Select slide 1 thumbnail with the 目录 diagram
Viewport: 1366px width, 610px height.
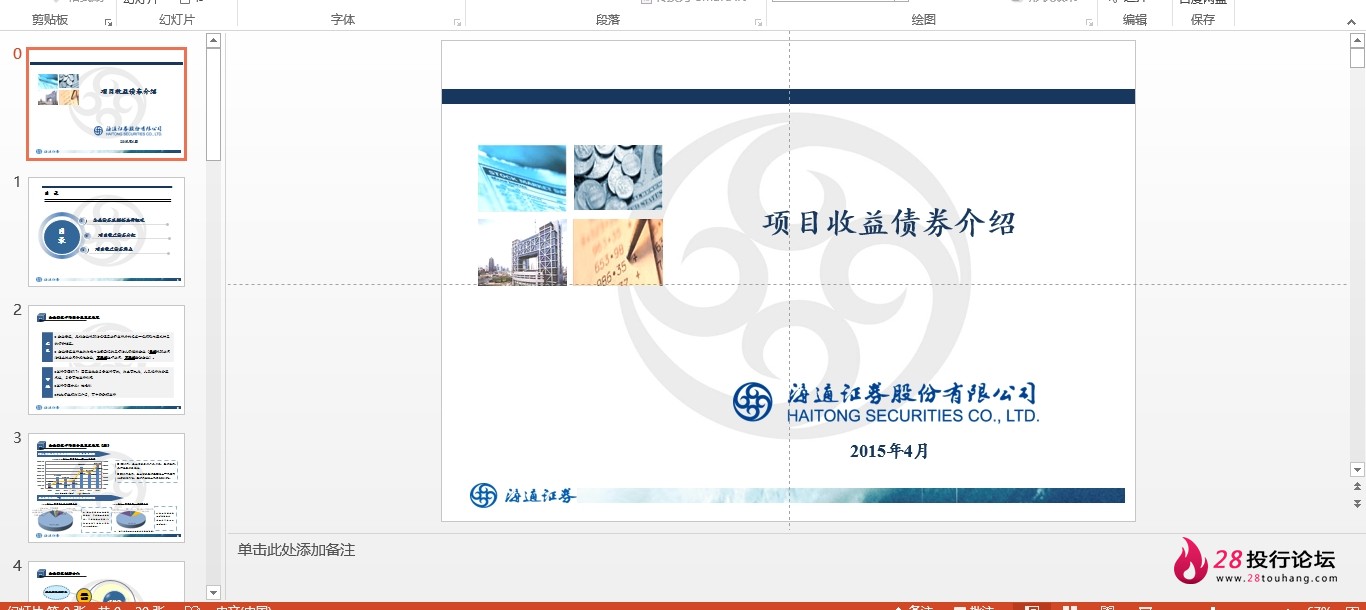coord(107,232)
